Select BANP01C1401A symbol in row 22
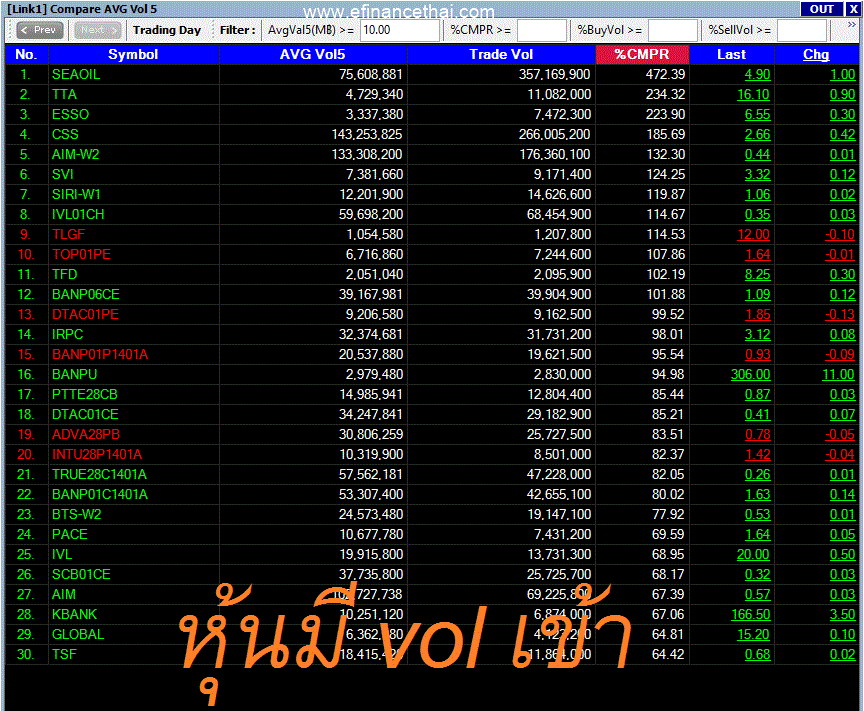The width and height of the screenshot is (864, 711). point(100,494)
